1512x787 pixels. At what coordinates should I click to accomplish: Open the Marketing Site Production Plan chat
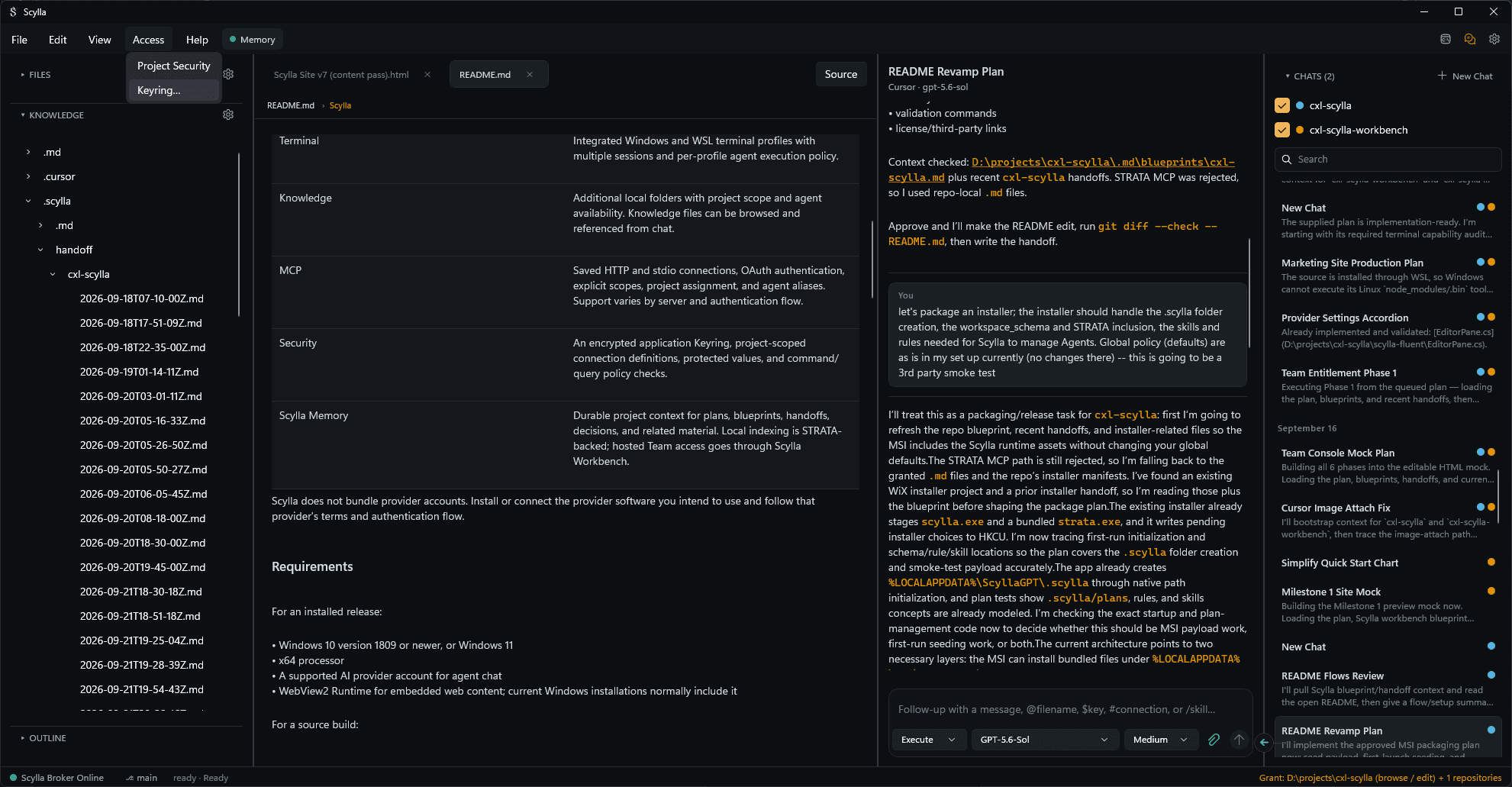click(x=1388, y=276)
